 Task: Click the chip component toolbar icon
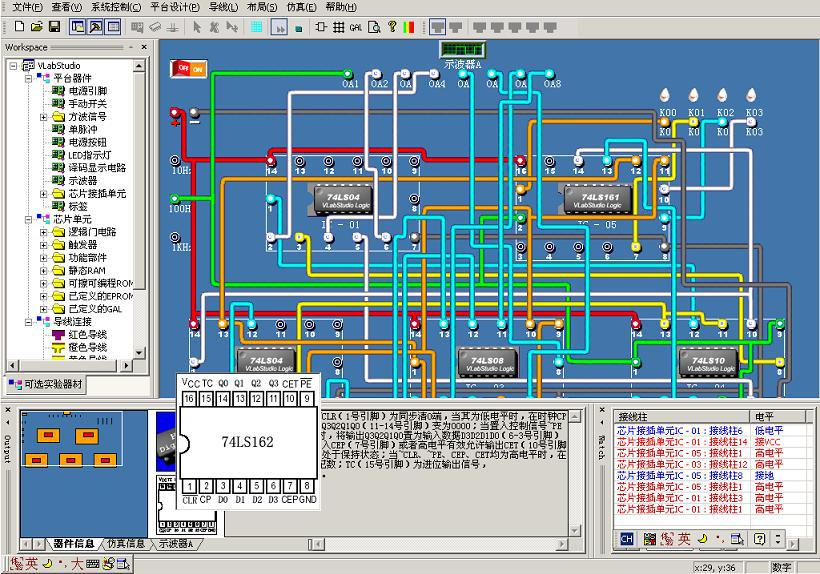pos(321,27)
